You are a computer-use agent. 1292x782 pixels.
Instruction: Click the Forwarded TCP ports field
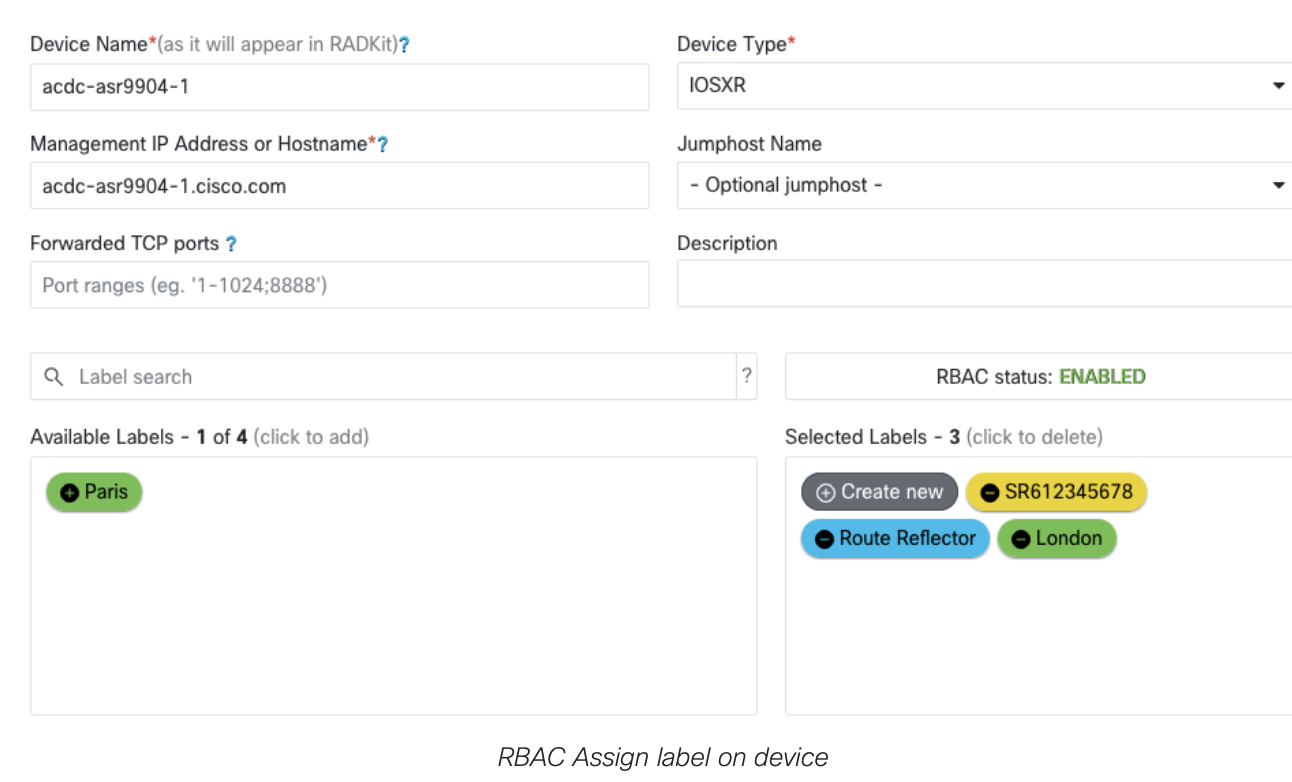coord(340,285)
